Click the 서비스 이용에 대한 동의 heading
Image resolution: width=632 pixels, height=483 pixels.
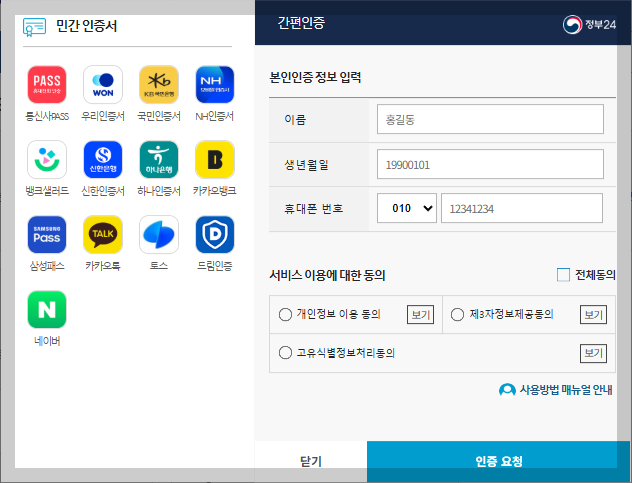tap(327, 275)
